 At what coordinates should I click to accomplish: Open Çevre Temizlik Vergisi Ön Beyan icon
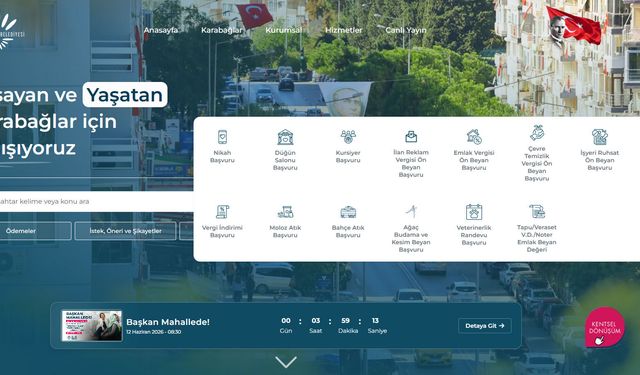[x=537, y=133]
